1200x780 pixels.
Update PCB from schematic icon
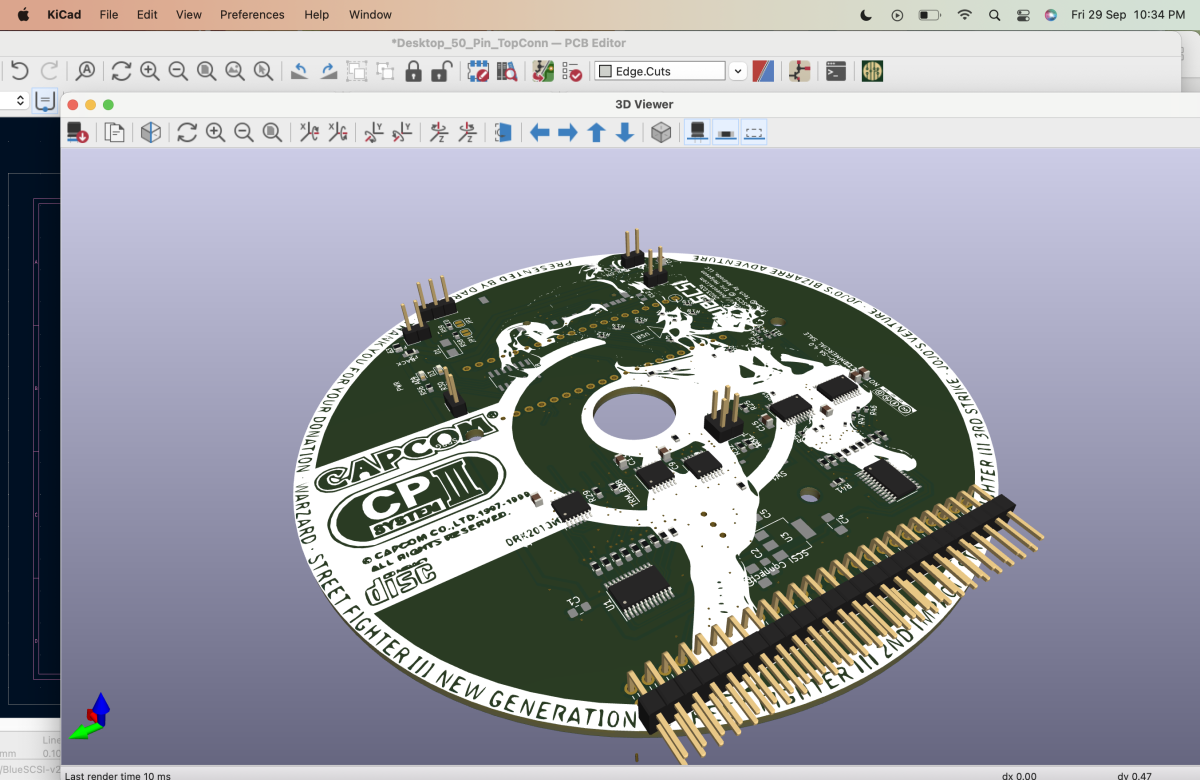(543, 71)
